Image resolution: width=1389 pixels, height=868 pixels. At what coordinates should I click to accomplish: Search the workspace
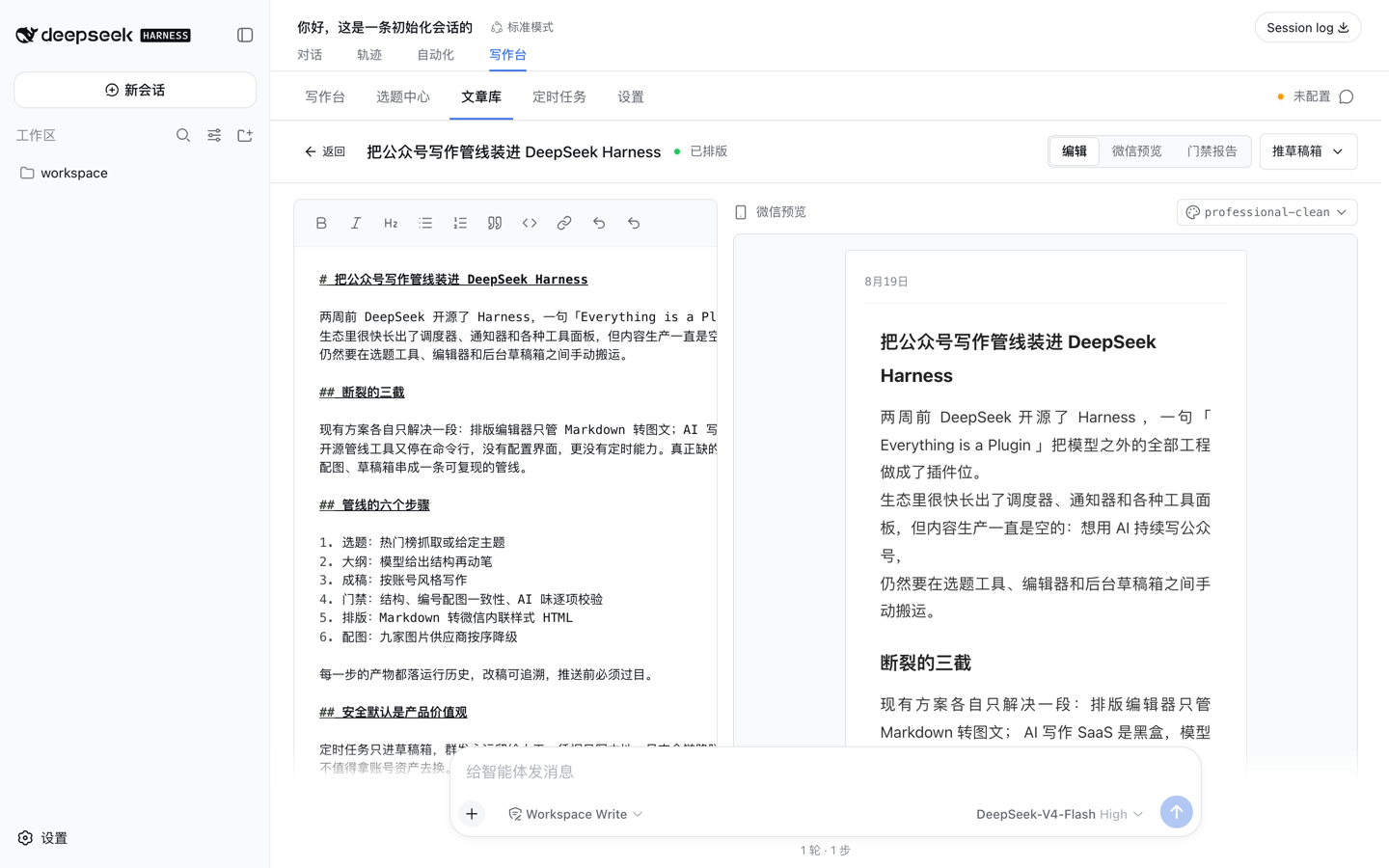pyautogui.click(x=183, y=136)
